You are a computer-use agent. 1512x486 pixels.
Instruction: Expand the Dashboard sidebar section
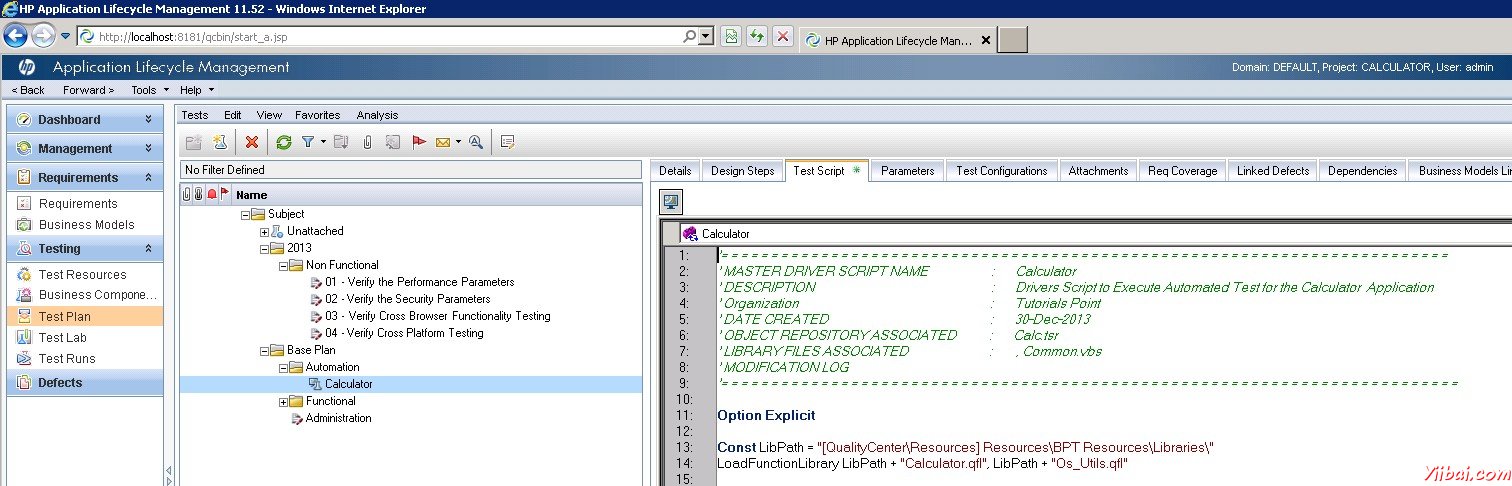[x=148, y=119]
